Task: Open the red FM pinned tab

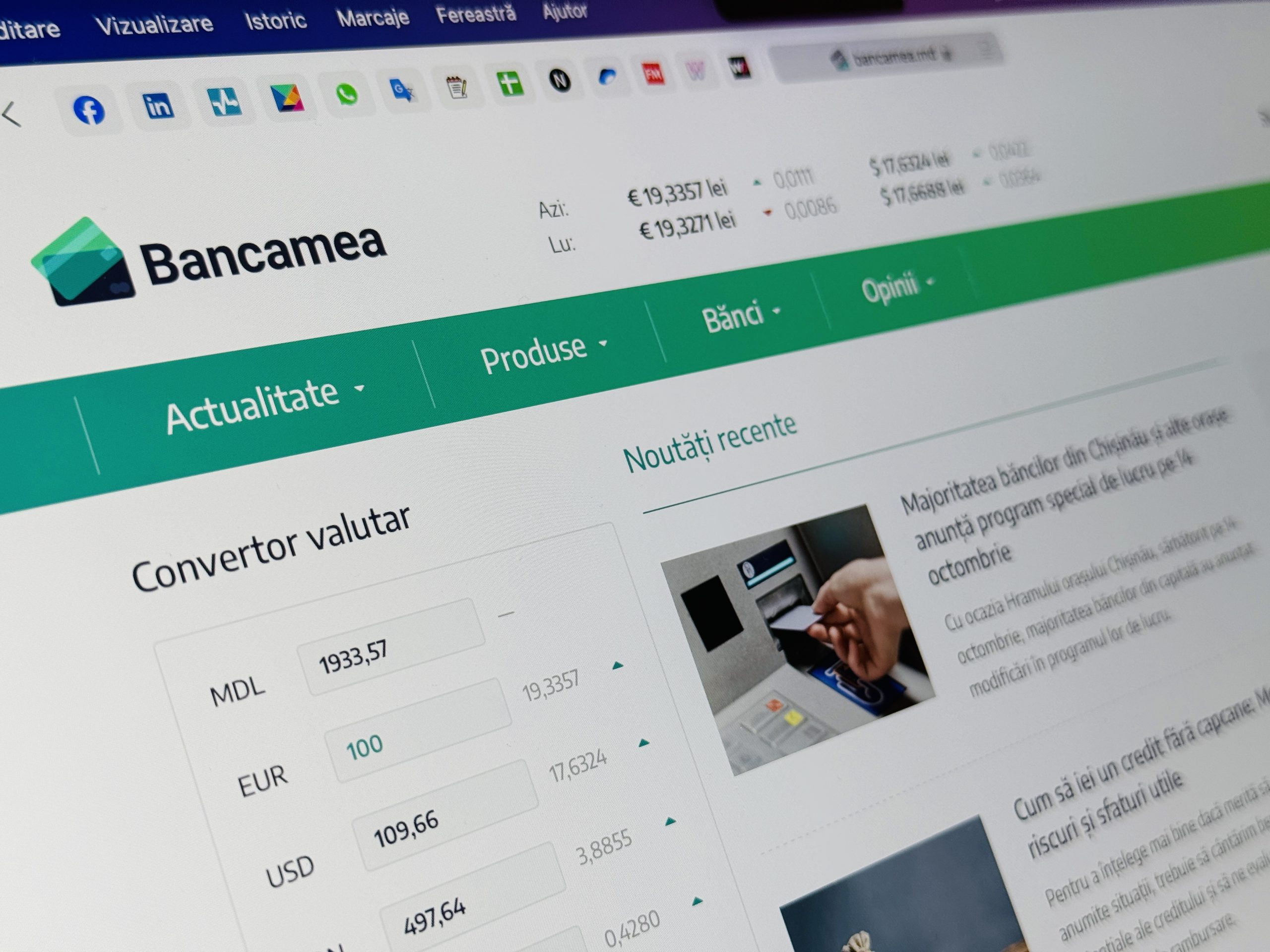Action: (653, 74)
